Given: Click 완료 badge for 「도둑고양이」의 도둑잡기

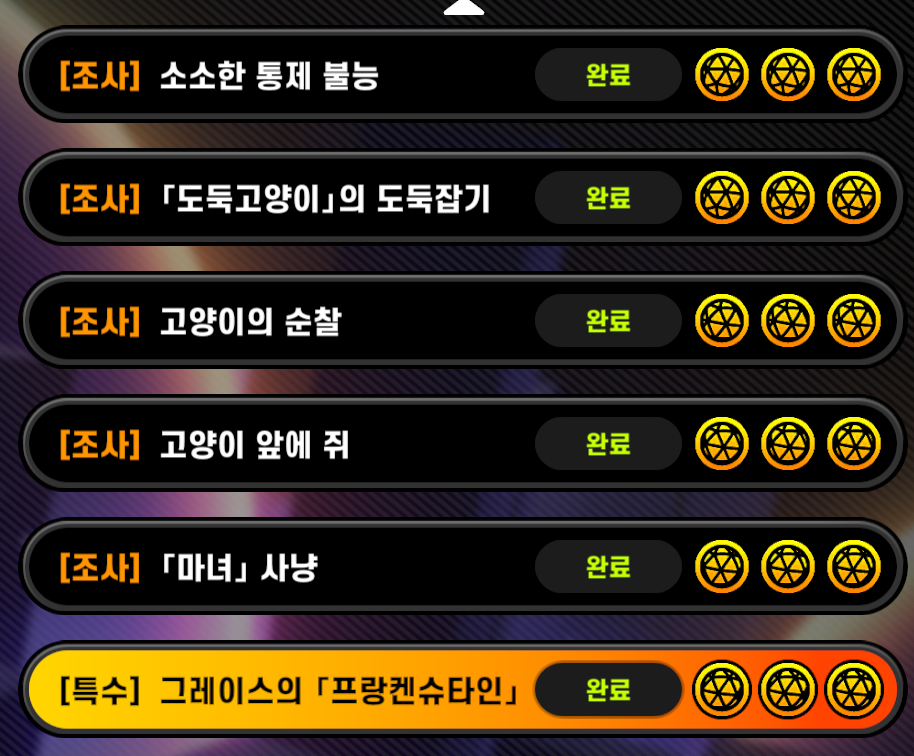Looking at the screenshot, I should [608, 198].
